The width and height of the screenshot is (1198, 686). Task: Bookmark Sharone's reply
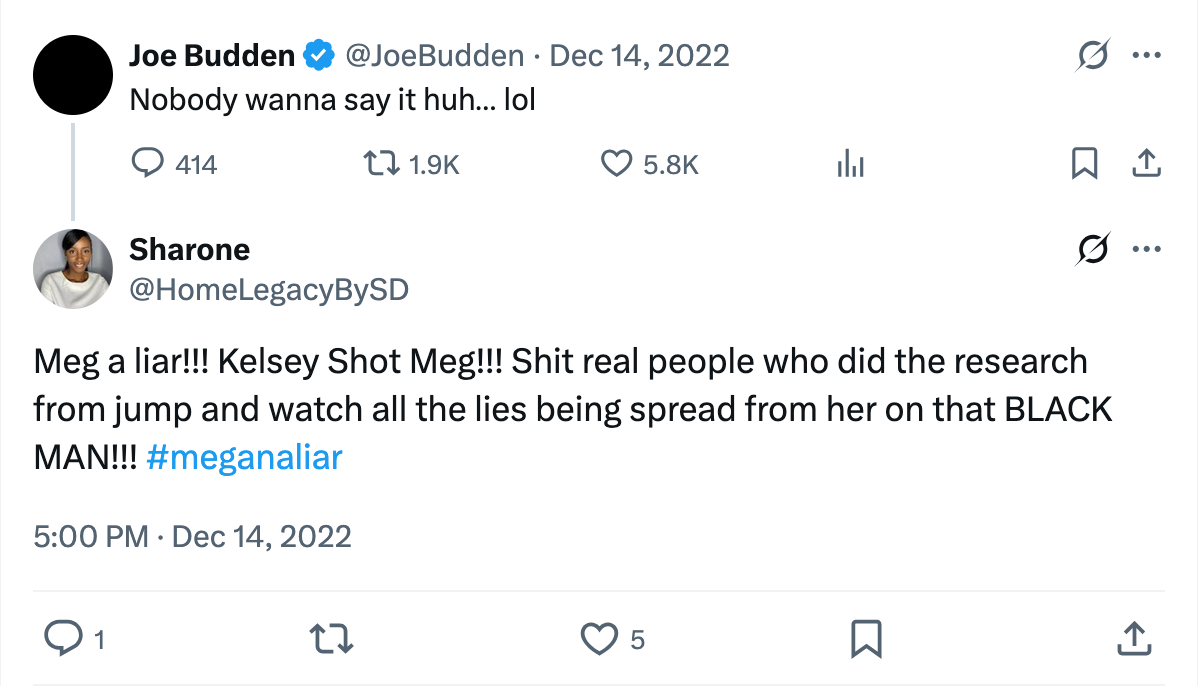pos(868,637)
